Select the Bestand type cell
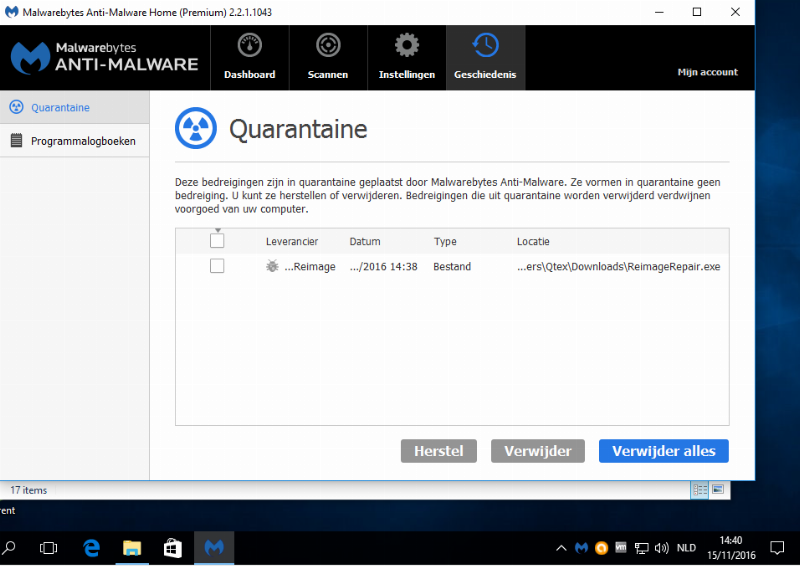The height and width of the screenshot is (566, 800). click(452, 266)
